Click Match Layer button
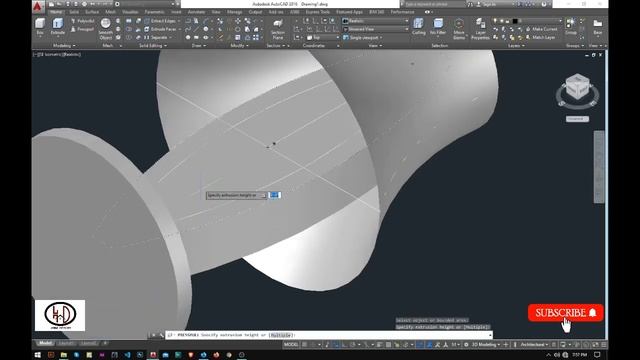This screenshot has height=360, width=640. 540,38
